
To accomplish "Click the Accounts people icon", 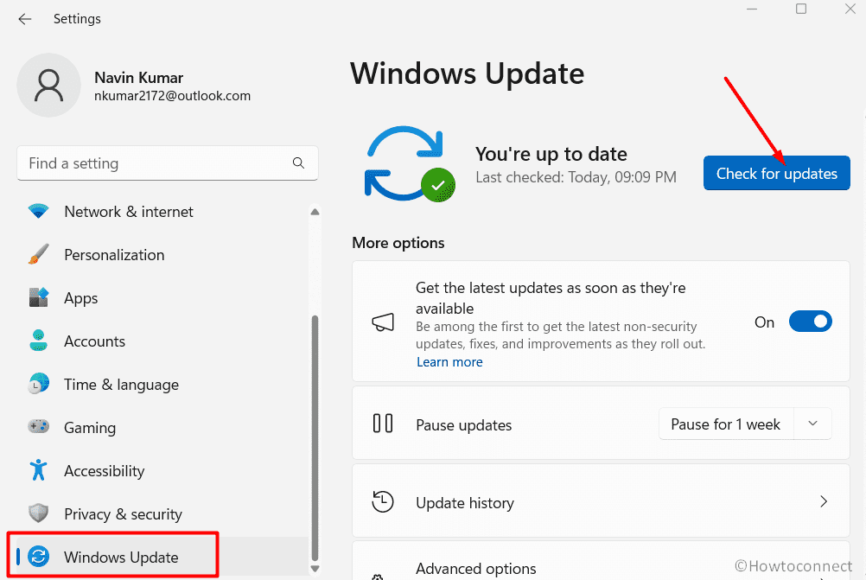I will pos(38,340).
